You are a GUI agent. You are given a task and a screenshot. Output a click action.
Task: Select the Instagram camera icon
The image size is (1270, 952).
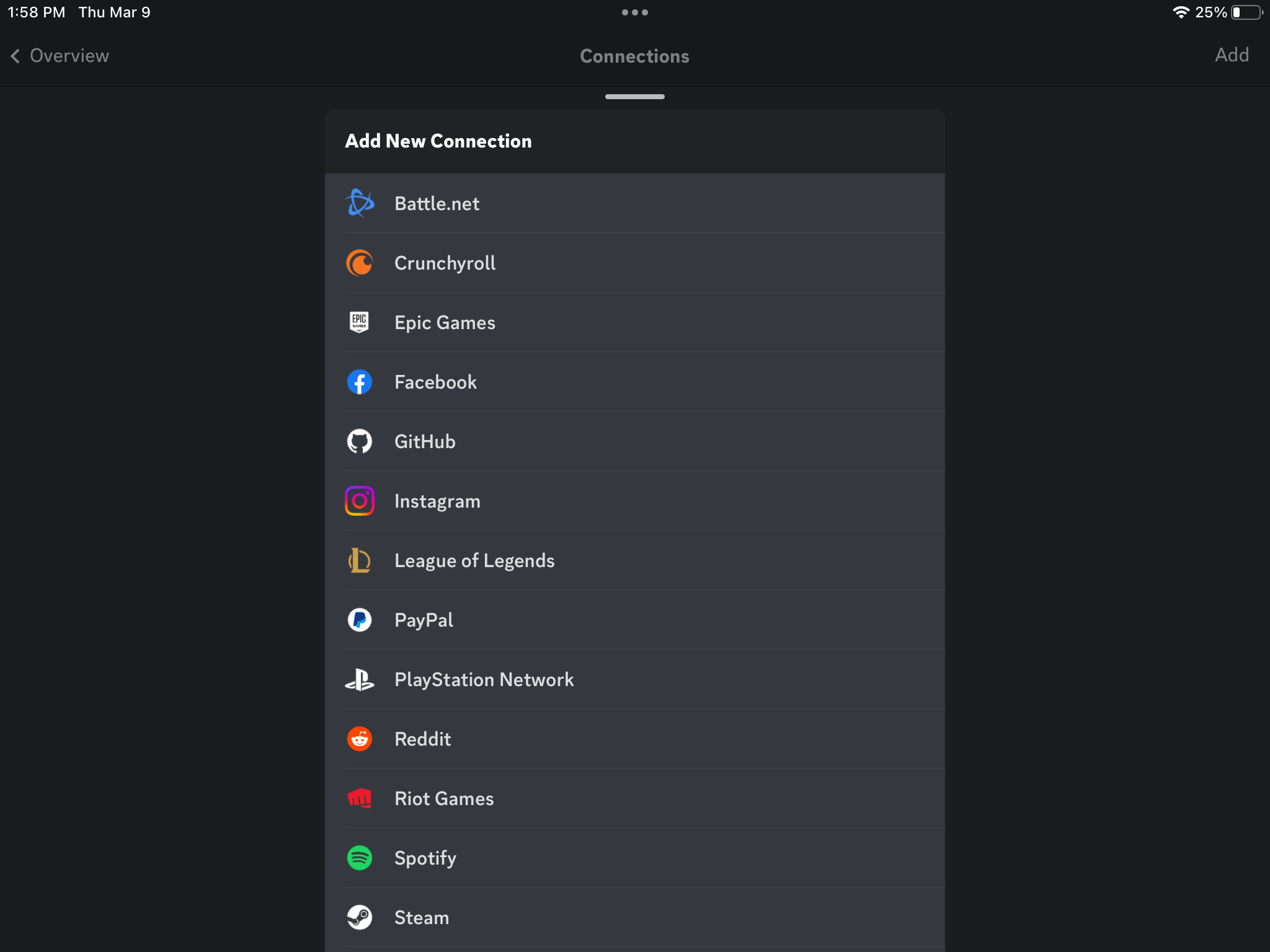[x=360, y=501]
